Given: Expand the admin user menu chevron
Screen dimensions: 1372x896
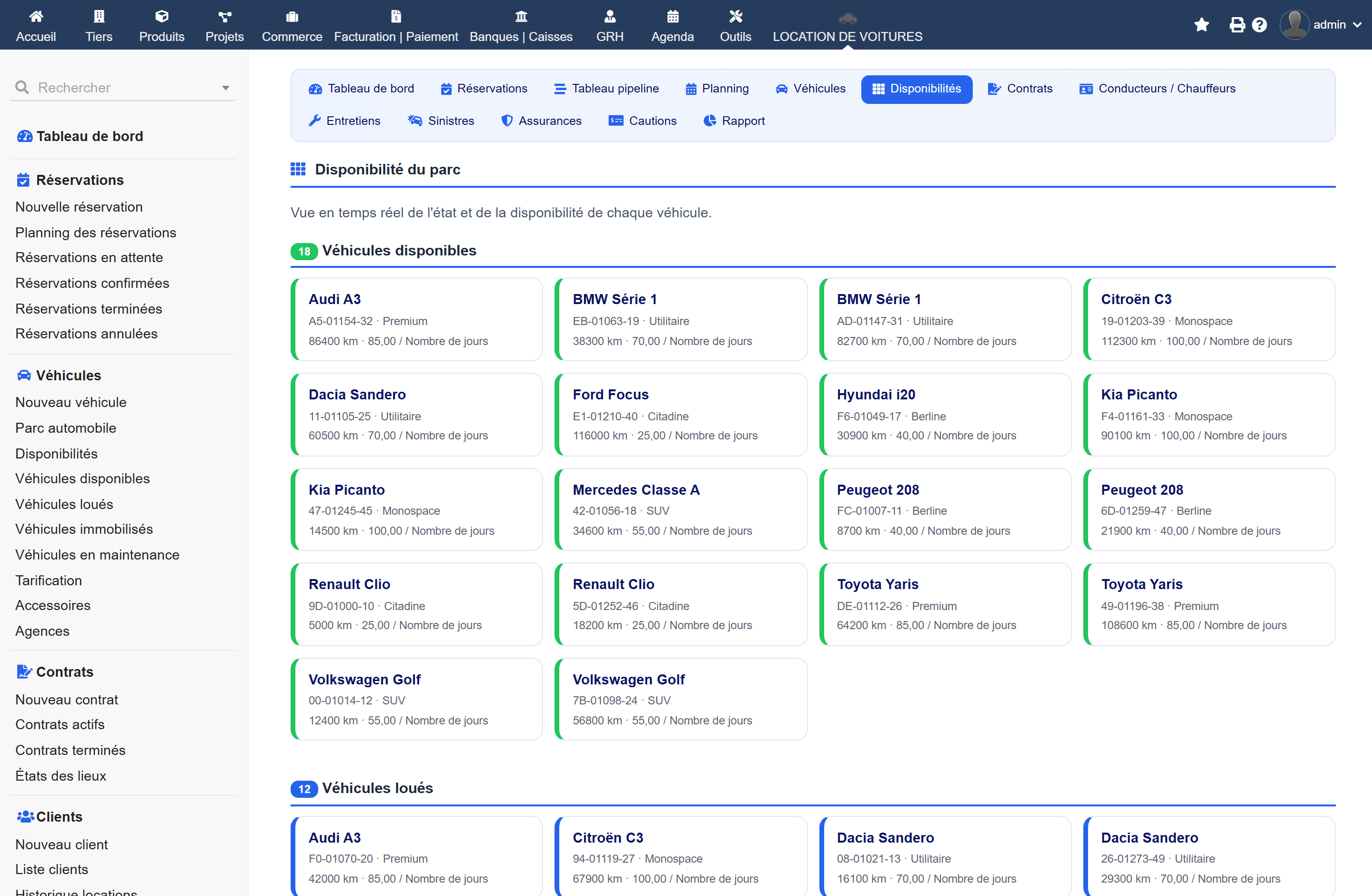Looking at the screenshot, I should [1357, 25].
